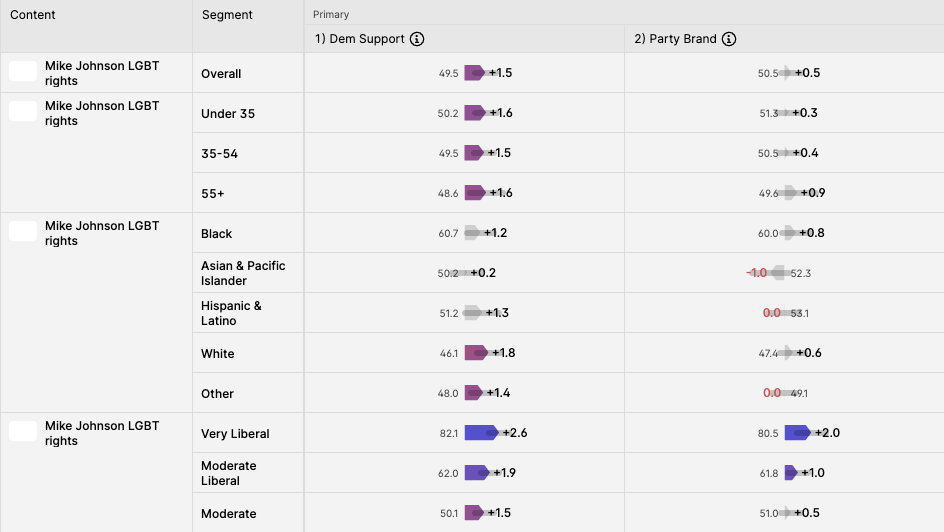This screenshot has height=532, width=944.
Task: Click Mike Johnson LGBT rights beside Black
Action: 102,233
